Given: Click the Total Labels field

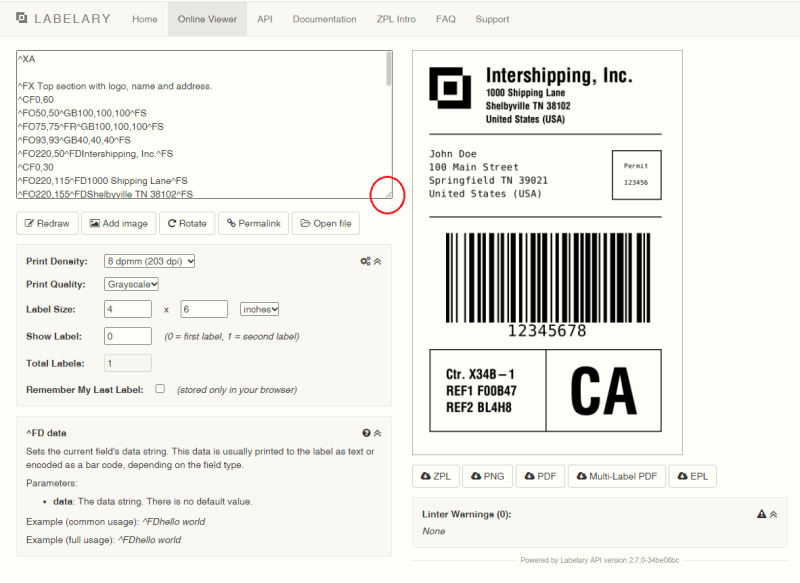Looking at the screenshot, I should [x=128, y=363].
